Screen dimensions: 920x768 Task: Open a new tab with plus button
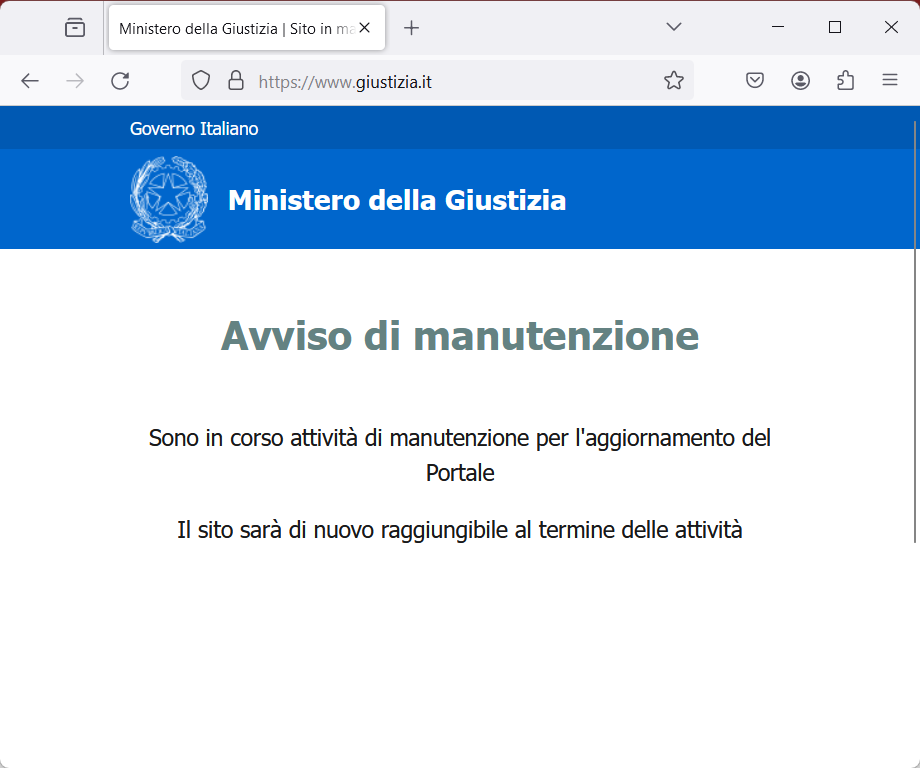[411, 28]
